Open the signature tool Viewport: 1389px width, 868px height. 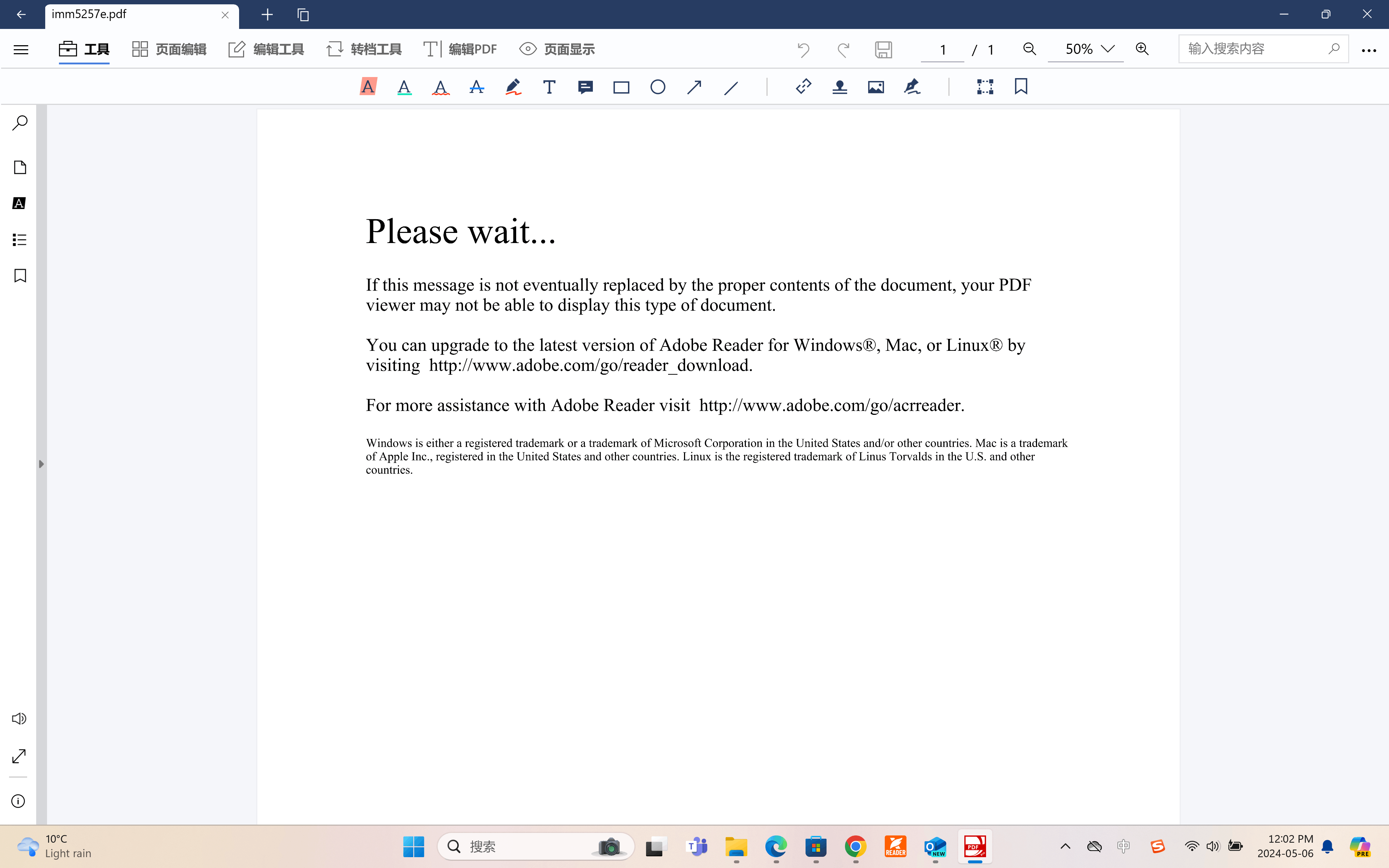912,87
